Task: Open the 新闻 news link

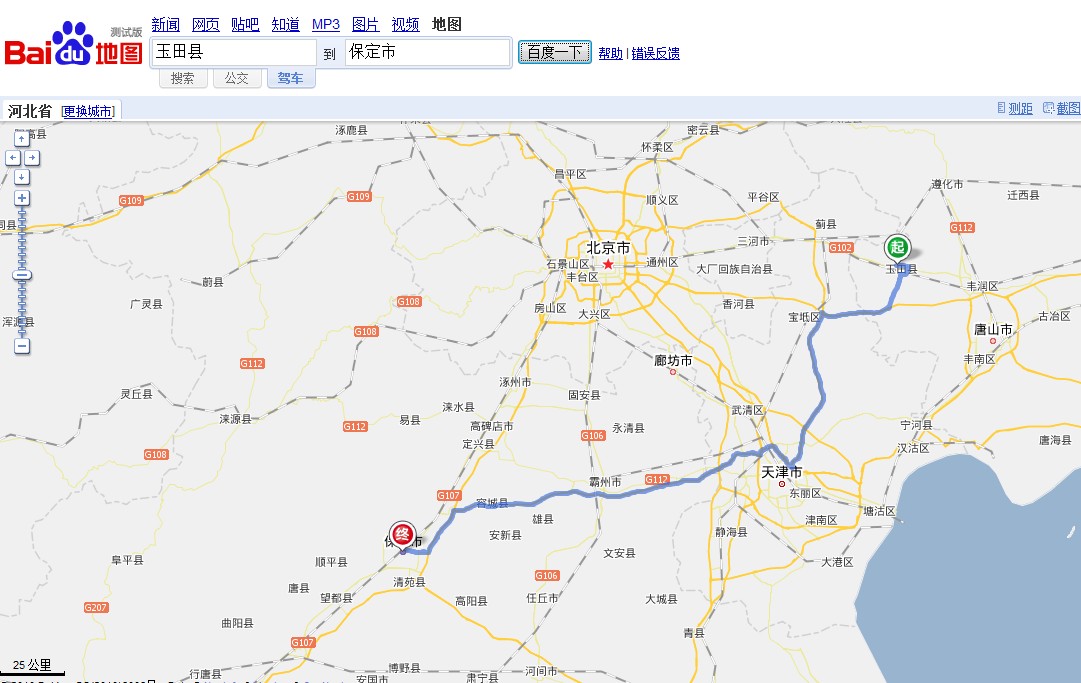Action: (x=165, y=24)
